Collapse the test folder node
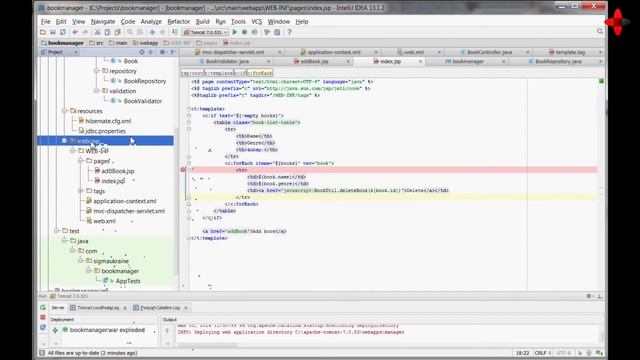The height and width of the screenshot is (360, 640). [56, 231]
